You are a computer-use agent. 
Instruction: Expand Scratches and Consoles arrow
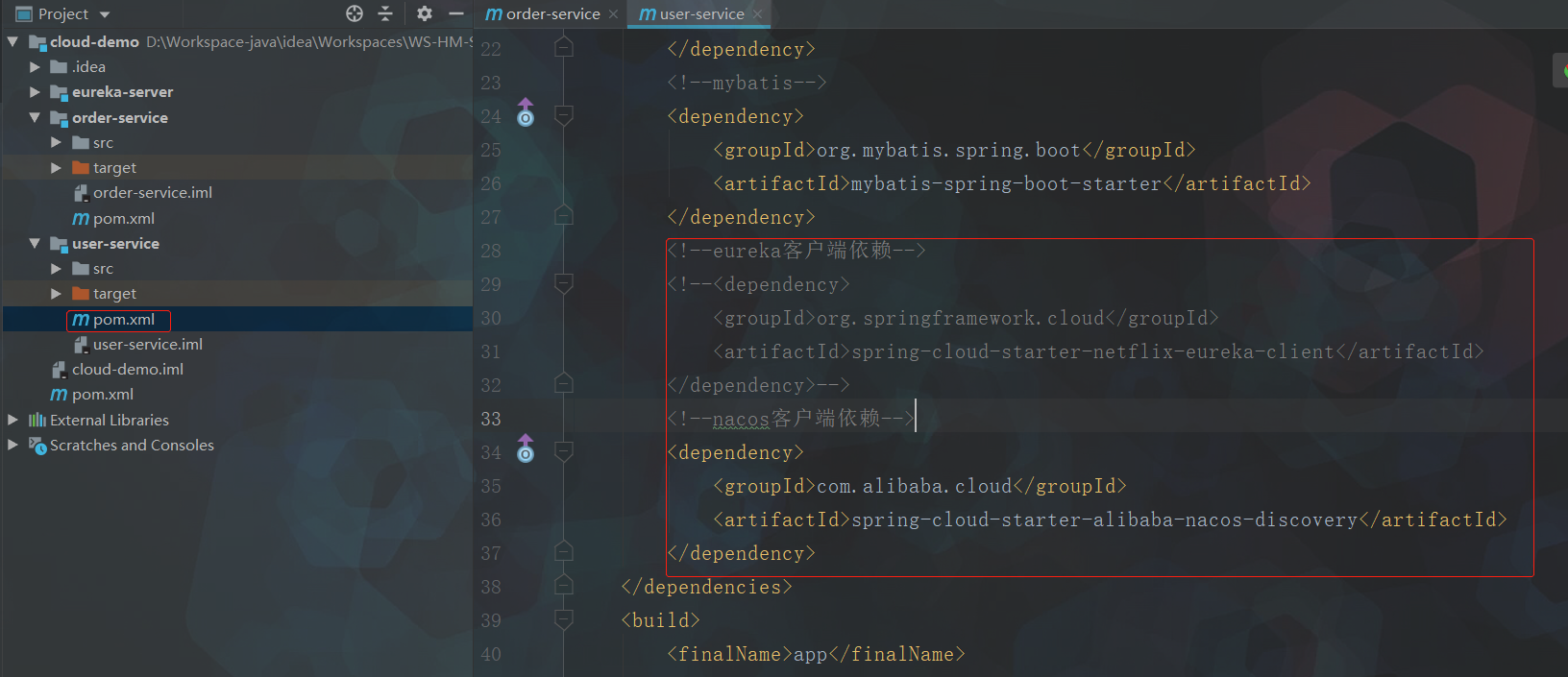(12, 445)
